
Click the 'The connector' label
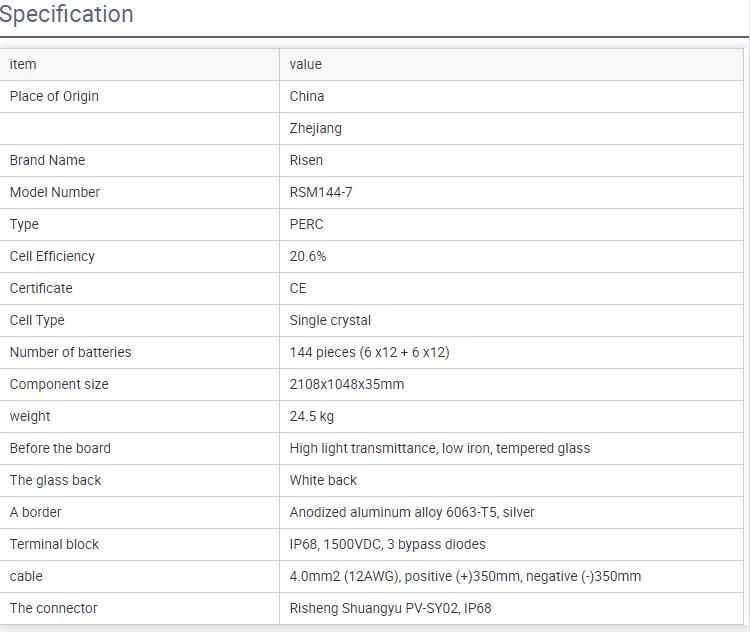coord(54,609)
